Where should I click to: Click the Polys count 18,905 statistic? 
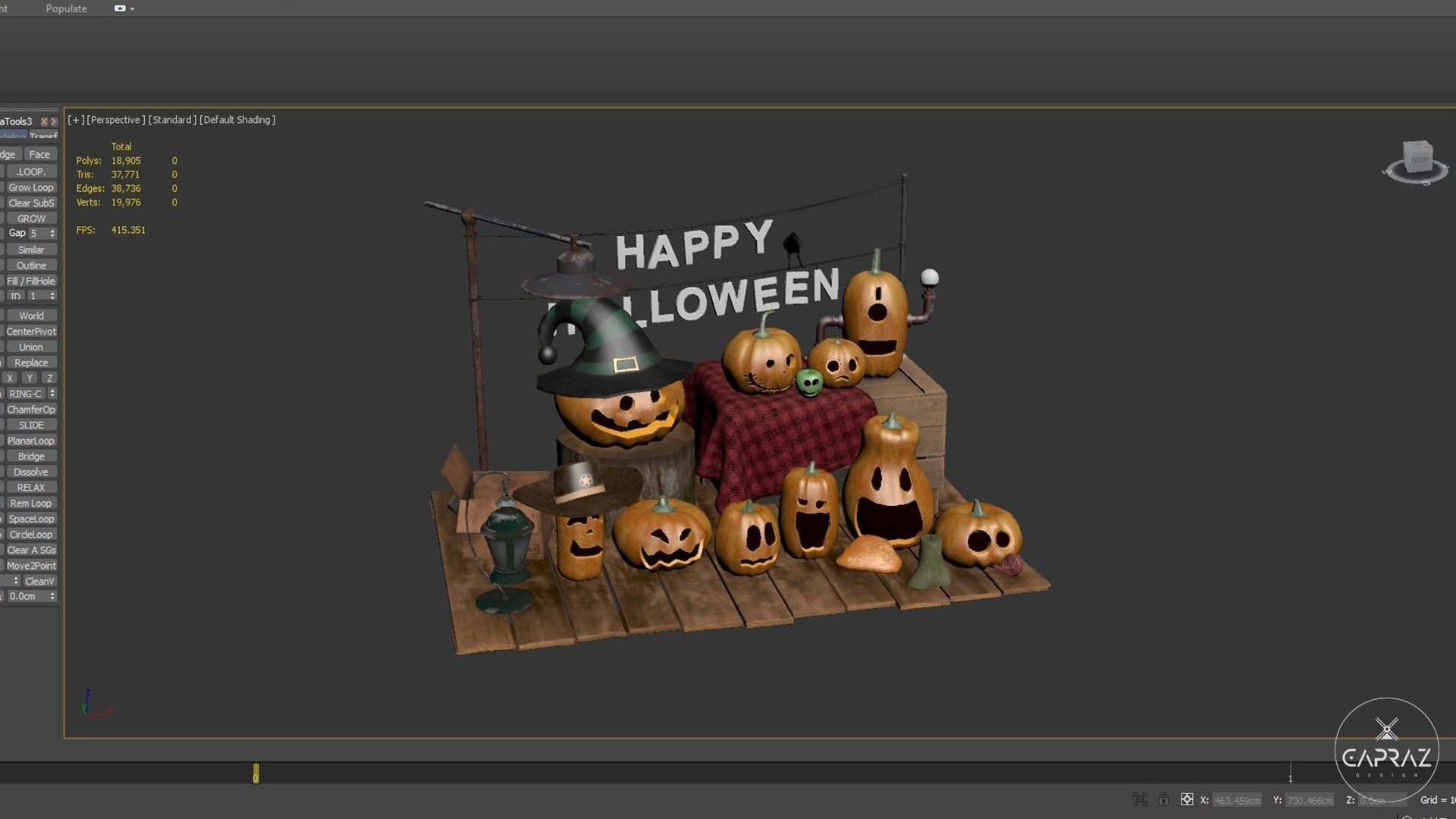126,161
